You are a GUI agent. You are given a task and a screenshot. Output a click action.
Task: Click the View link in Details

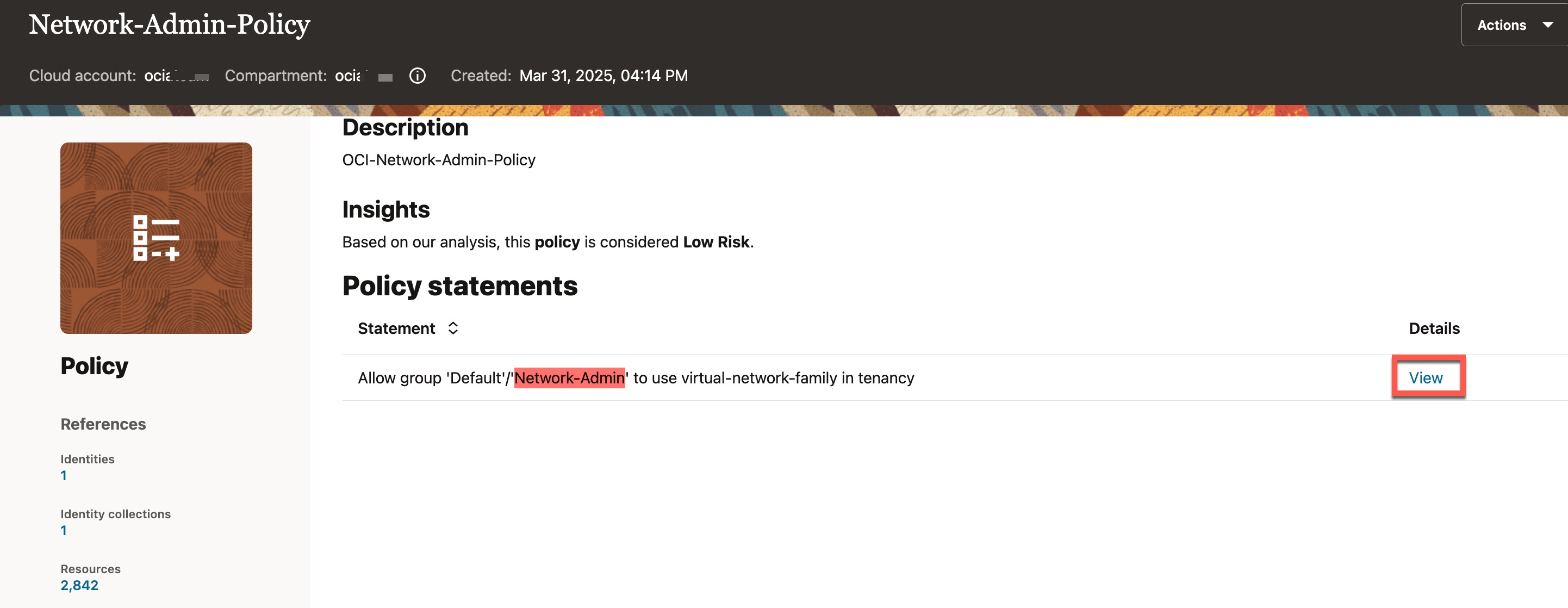[1425, 378]
